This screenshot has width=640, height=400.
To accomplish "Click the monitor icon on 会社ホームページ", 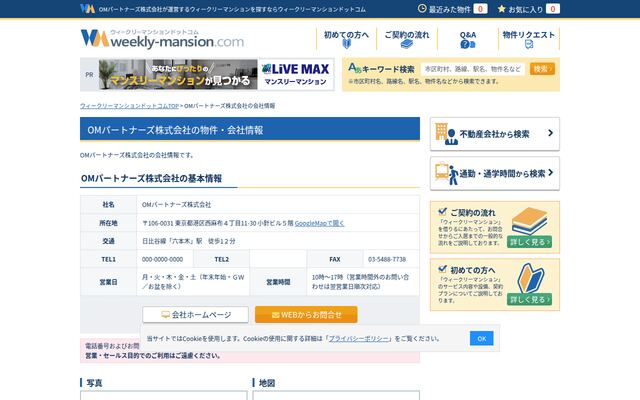I will tap(165, 315).
